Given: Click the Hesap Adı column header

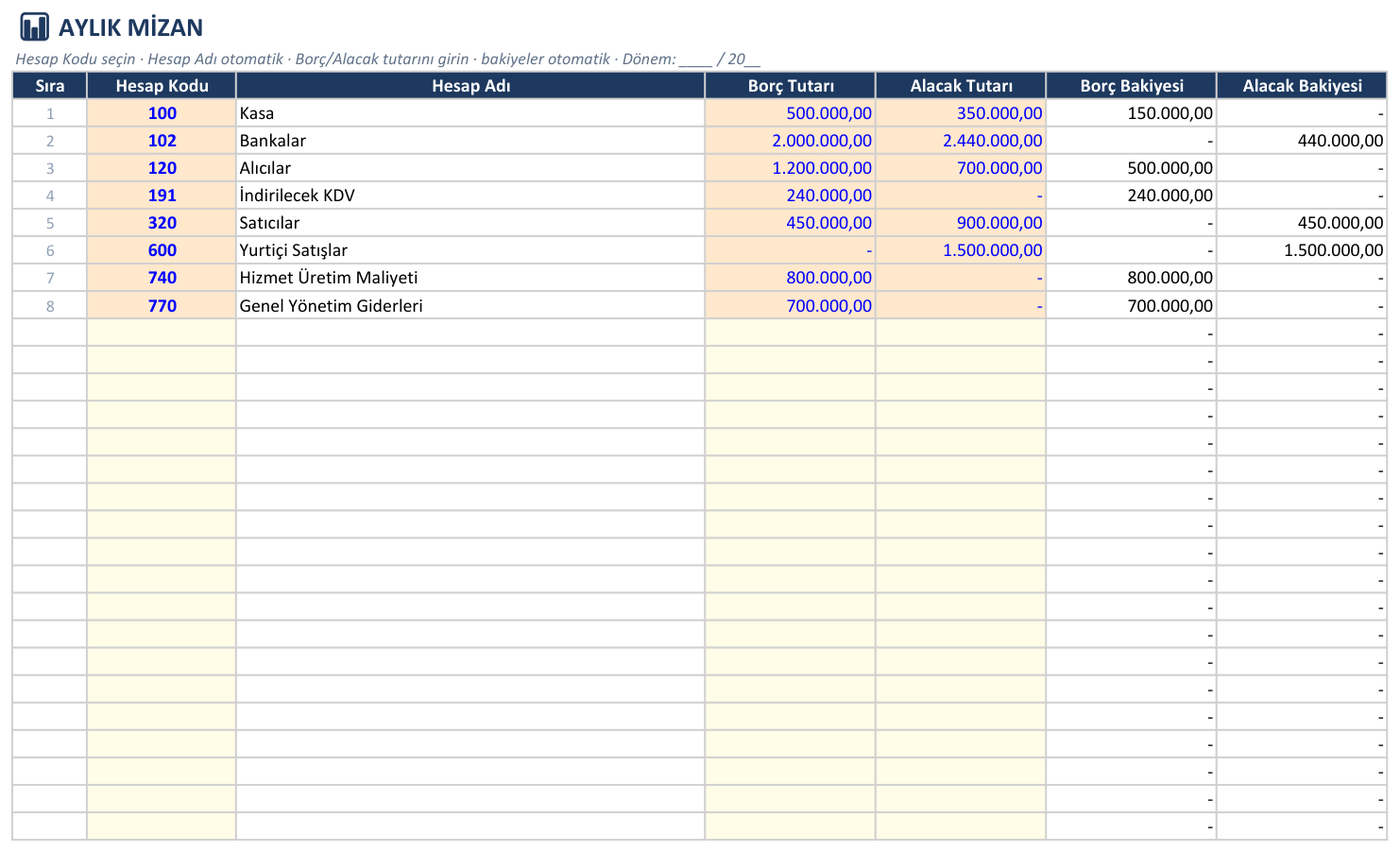Looking at the screenshot, I should [471, 86].
